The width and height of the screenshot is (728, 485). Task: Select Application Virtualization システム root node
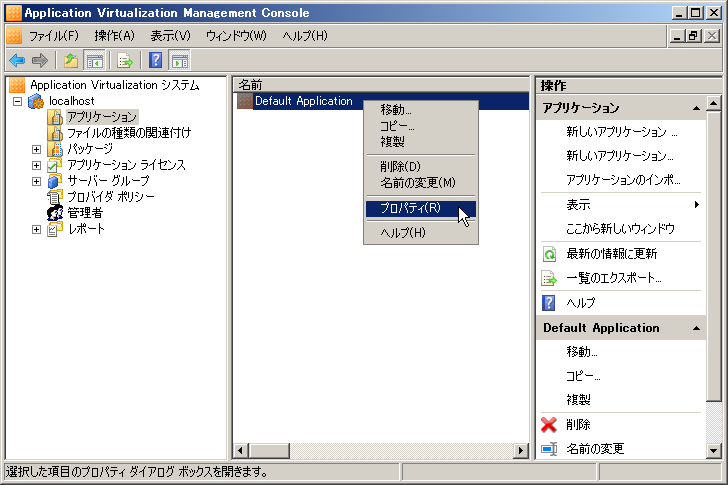pos(115,85)
